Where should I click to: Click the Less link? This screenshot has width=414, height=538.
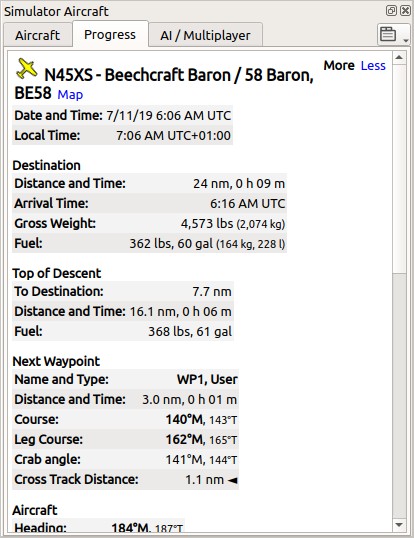[373, 66]
